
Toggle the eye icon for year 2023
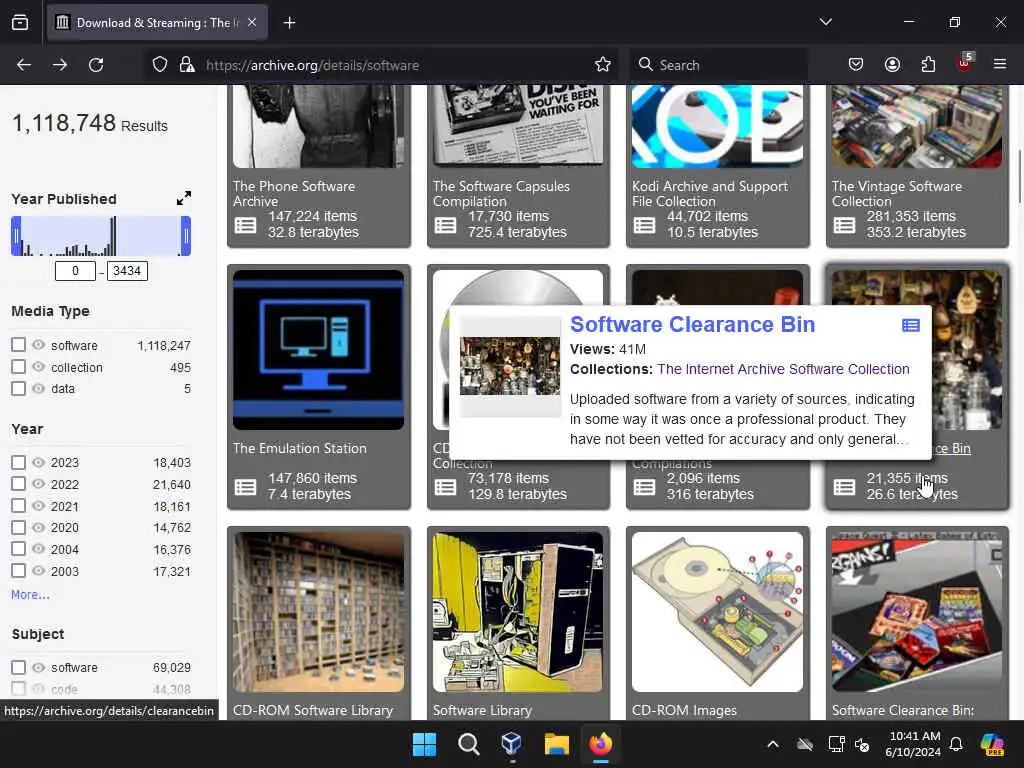click(x=39, y=462)
